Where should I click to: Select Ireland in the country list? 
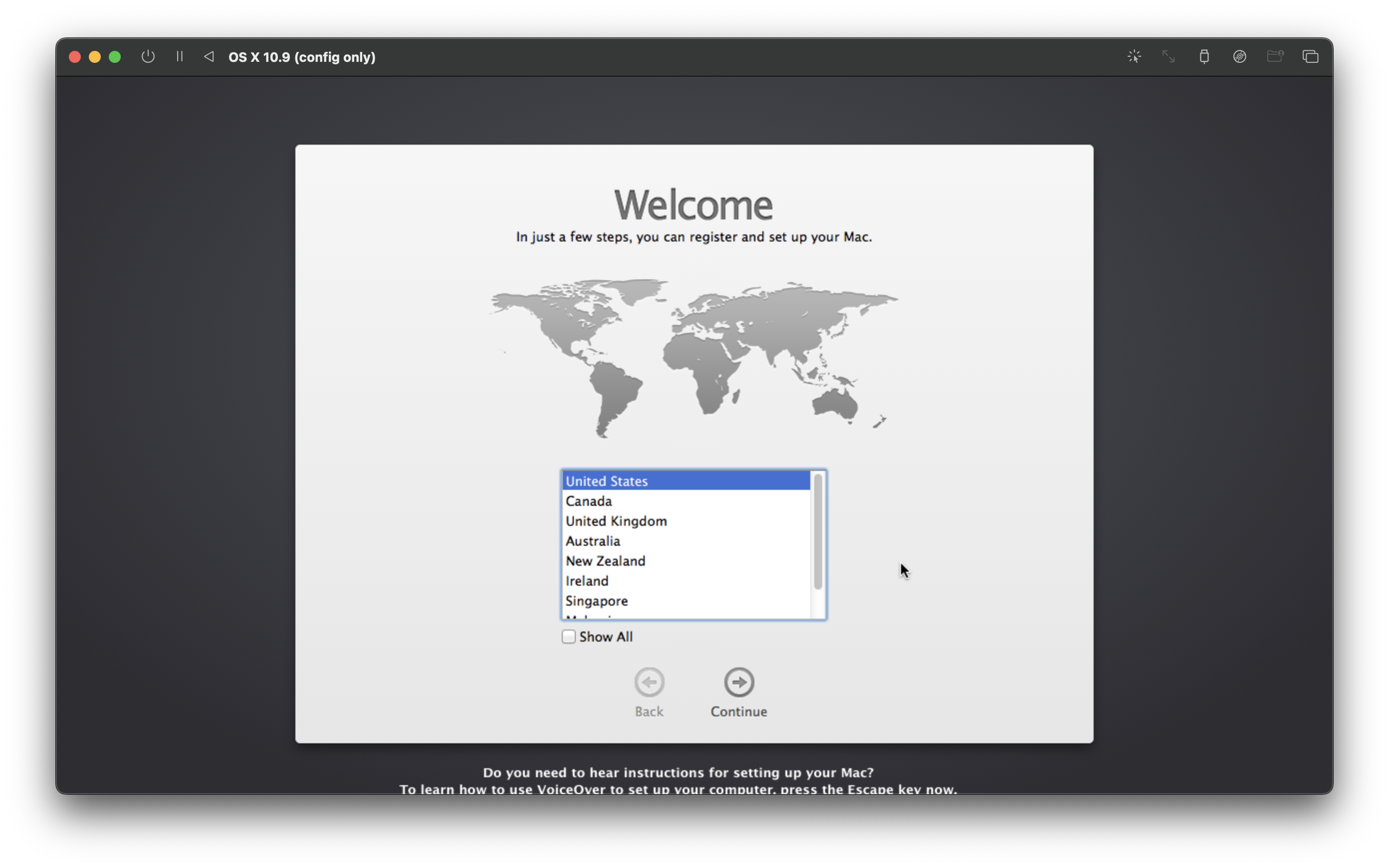click(x=587, y=581)
